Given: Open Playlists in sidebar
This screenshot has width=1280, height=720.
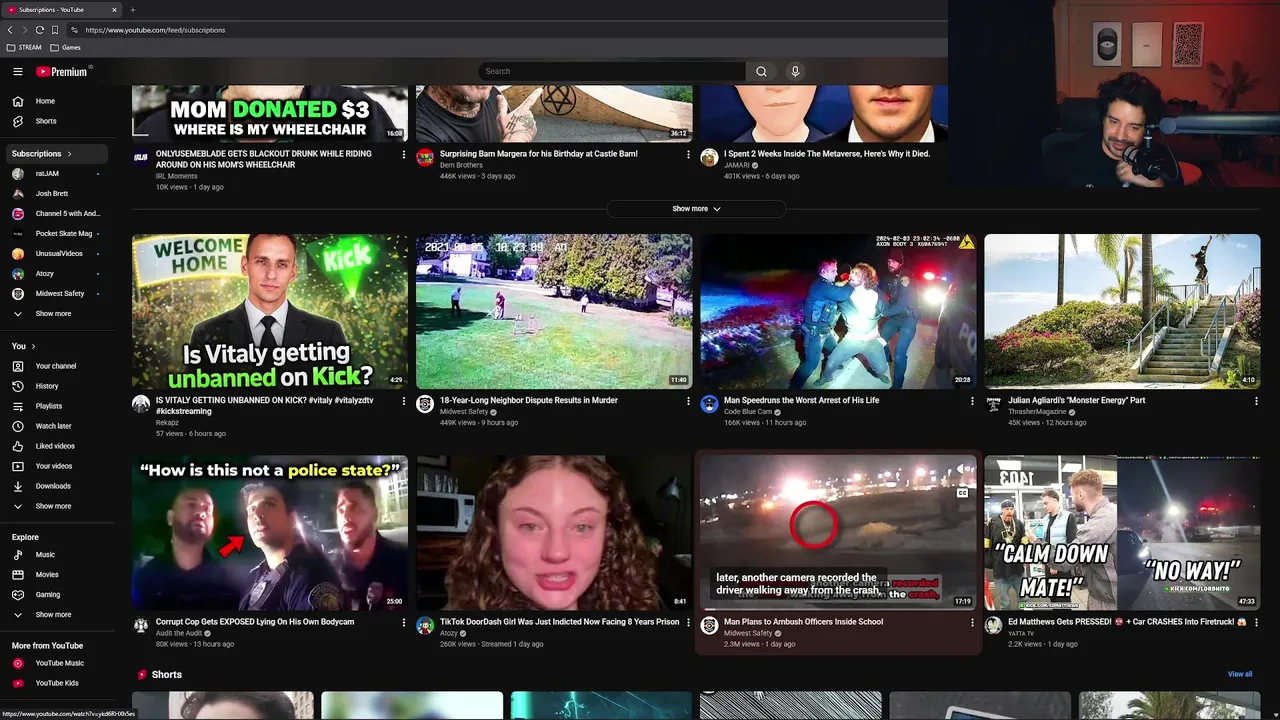Looking at the screenshot, I should tap(56, 406).
